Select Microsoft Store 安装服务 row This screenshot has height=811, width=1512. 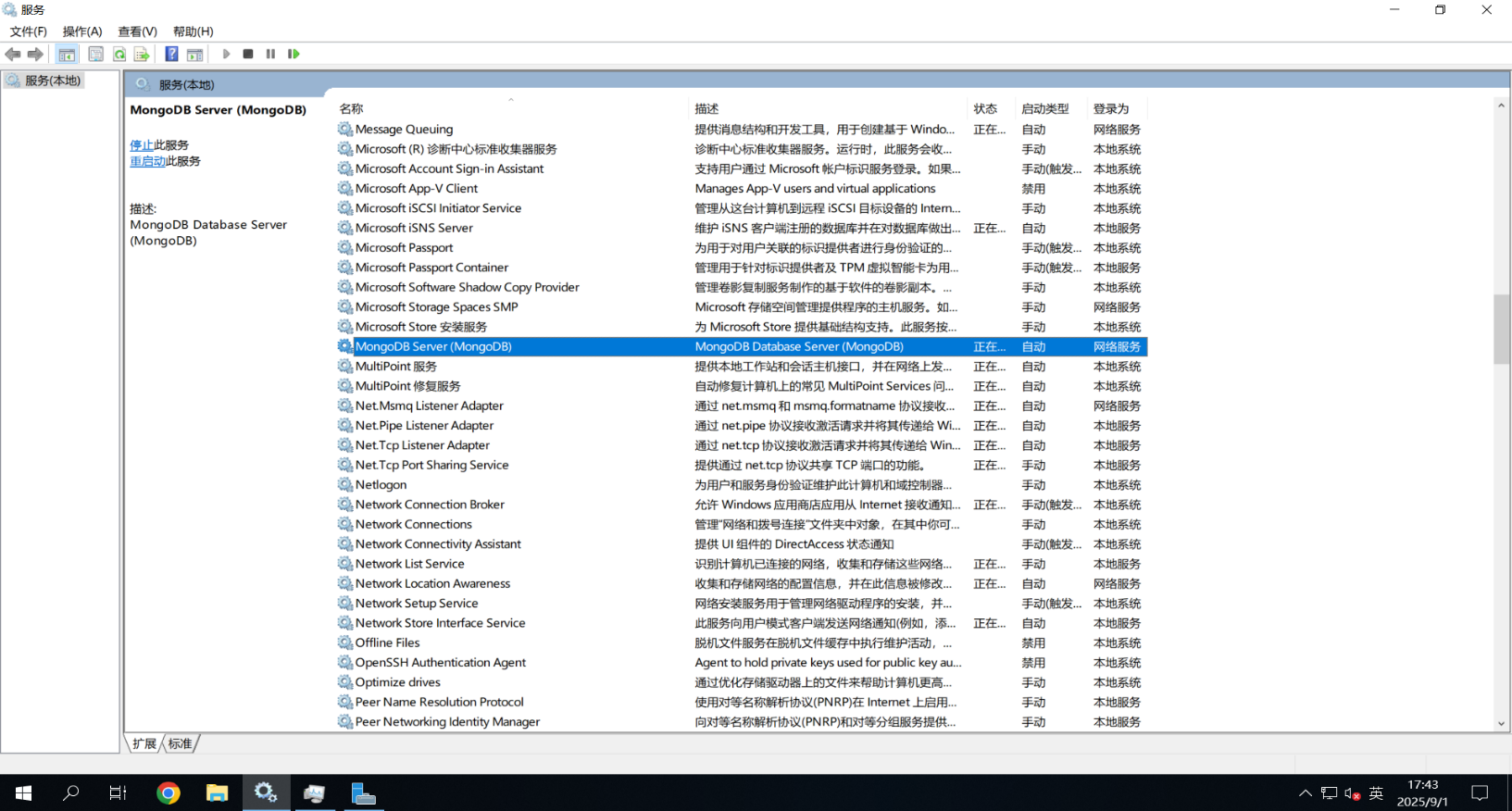[743, 327]
